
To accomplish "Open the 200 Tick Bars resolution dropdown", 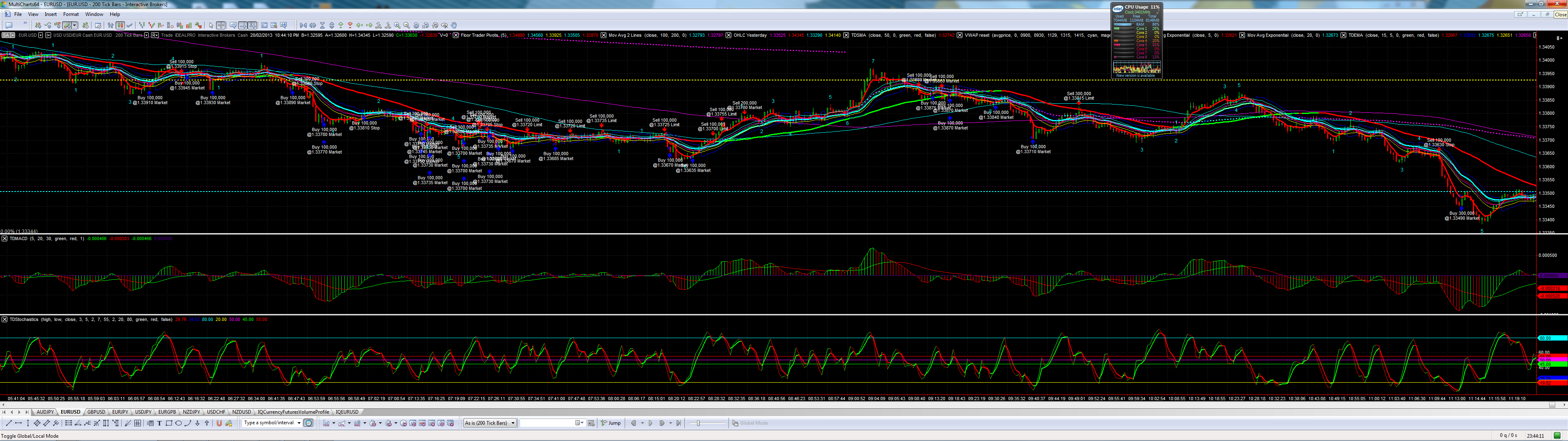I will click(146, 35).
